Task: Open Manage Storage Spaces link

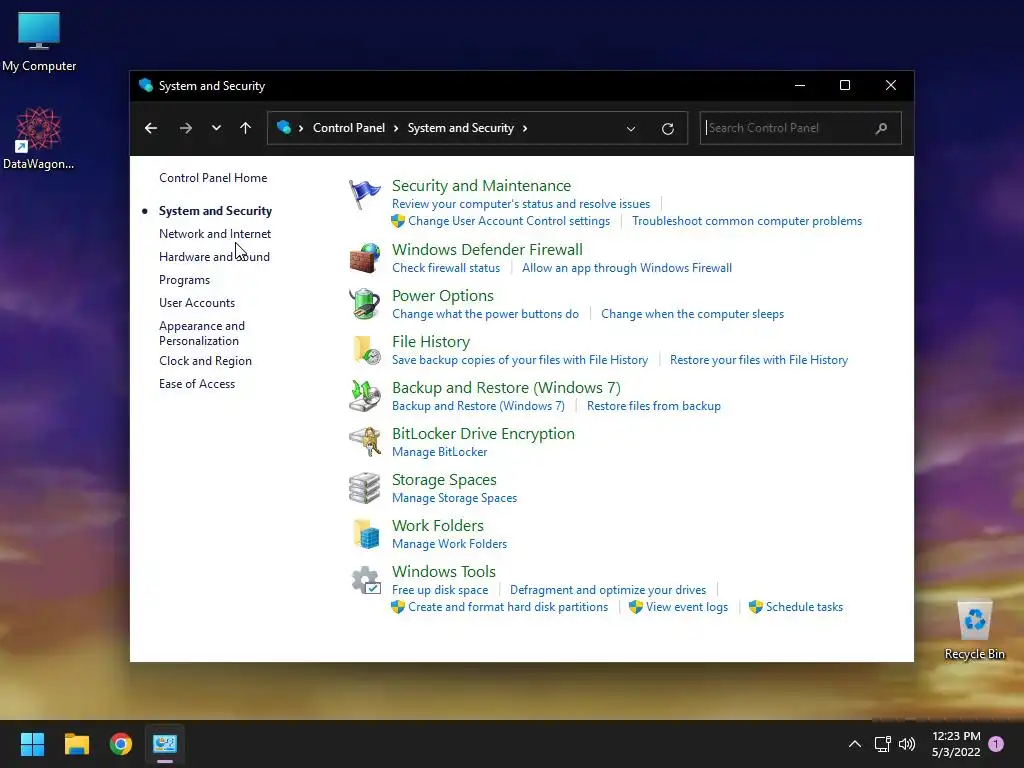Action: click(x=455, y=498)
